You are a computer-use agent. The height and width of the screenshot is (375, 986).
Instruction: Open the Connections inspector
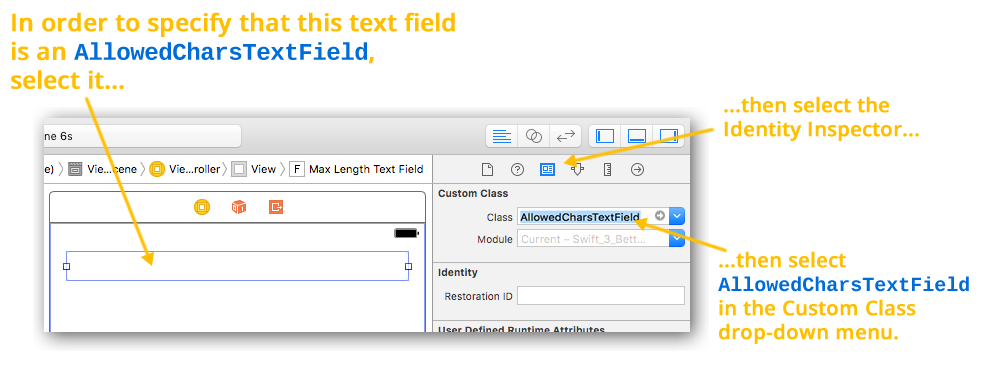click(x=638, y=169)
